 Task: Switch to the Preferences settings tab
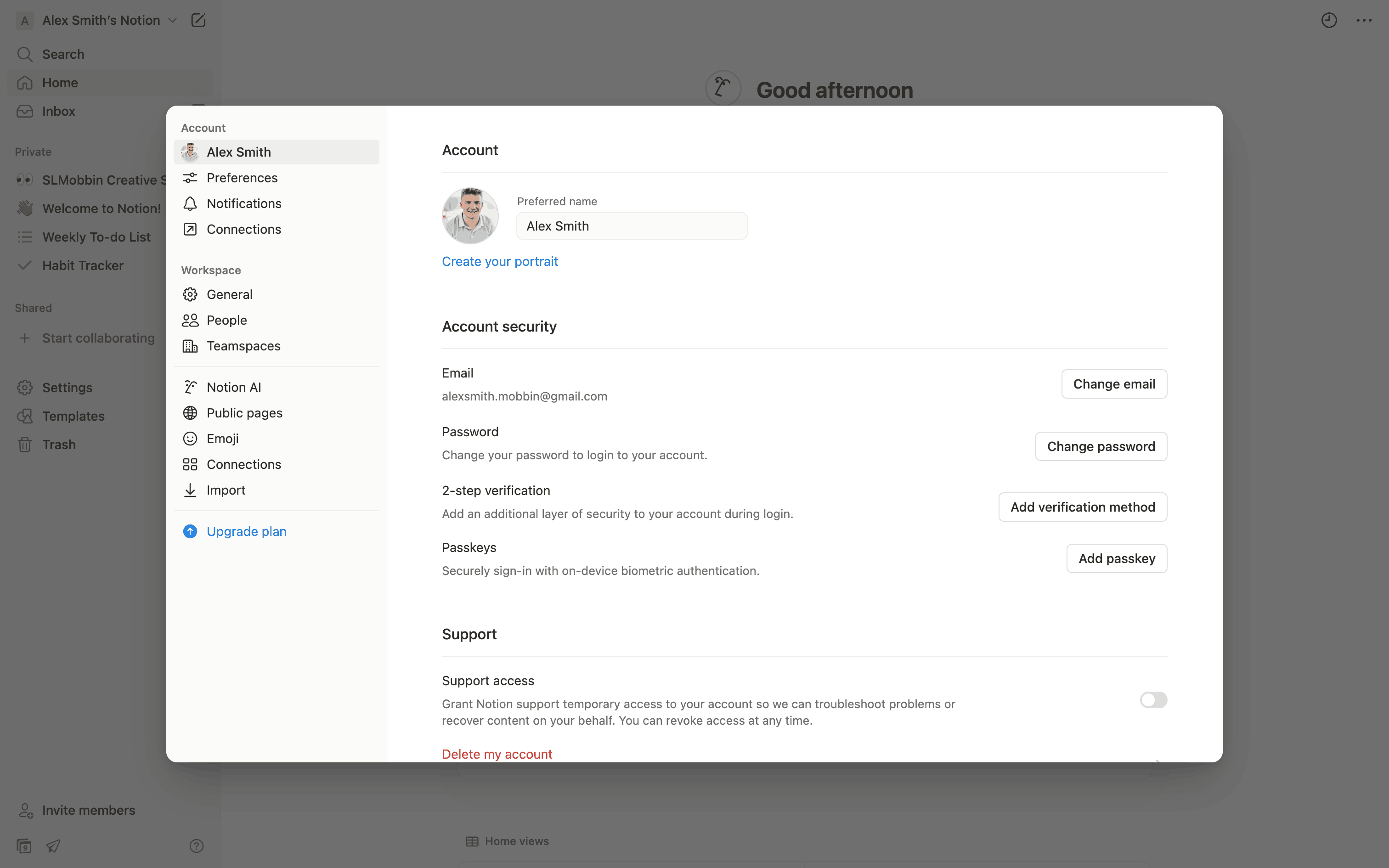coord(242,178)
